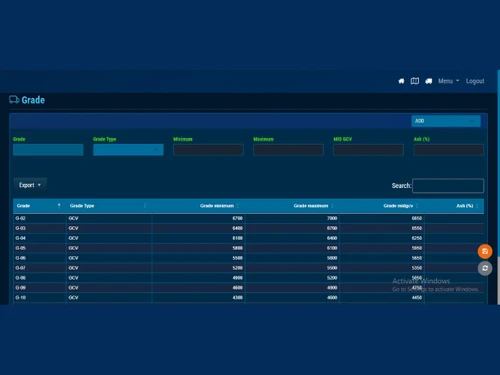Click grade minimum value in G-02 row

tap(237, 218)
